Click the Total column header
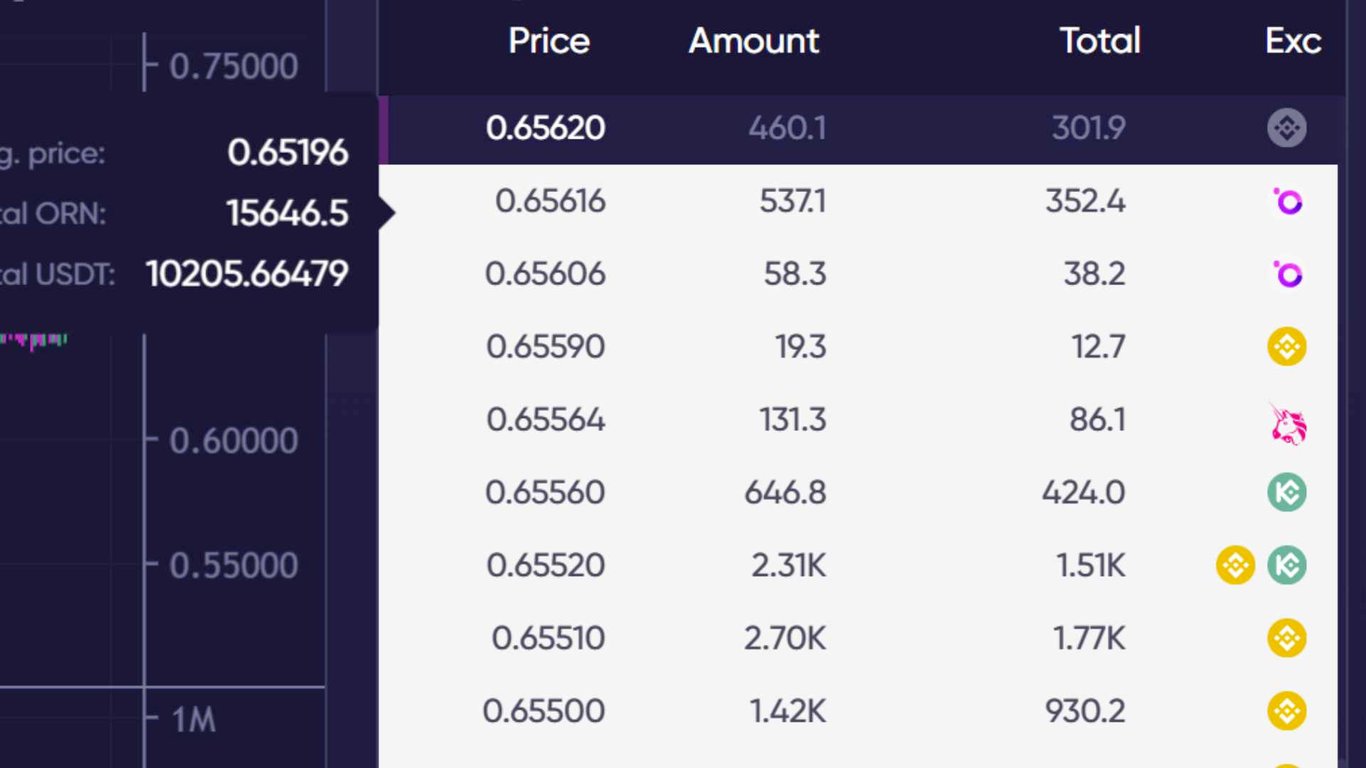The image size is (1366, 768). (1100, 41)
